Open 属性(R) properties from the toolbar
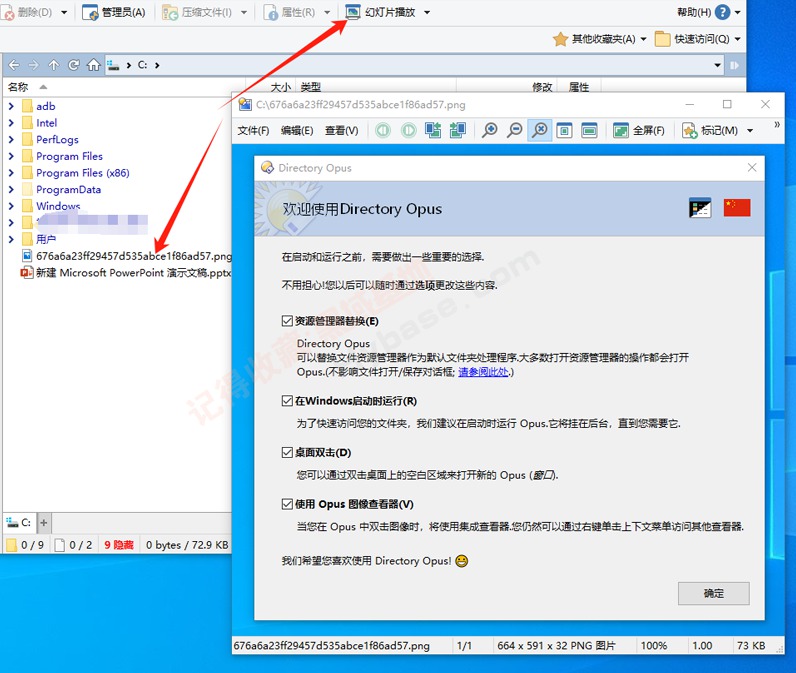This screenshot has height=673, width=796. (x=289, y=12)
